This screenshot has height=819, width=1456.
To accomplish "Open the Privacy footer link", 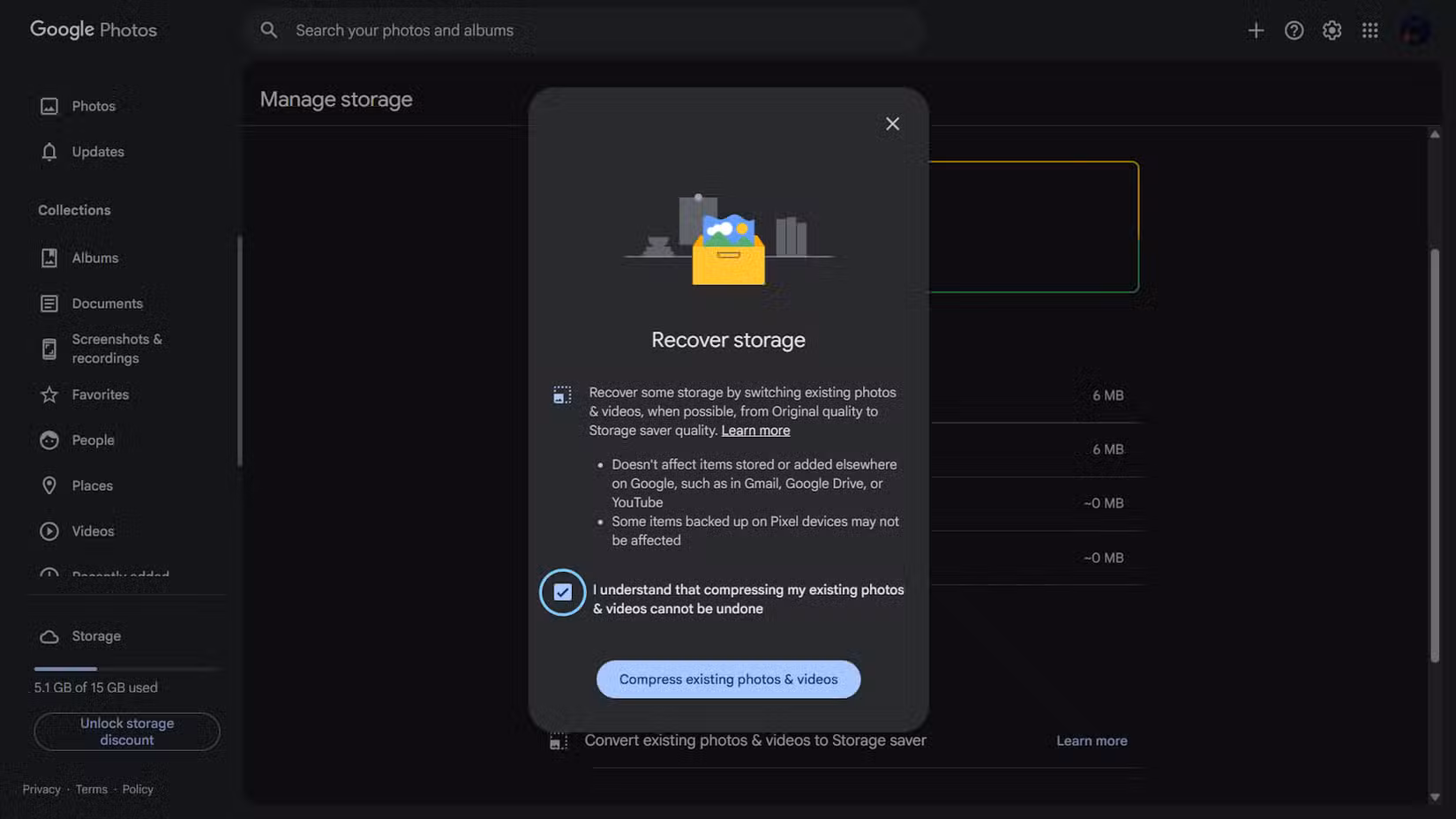I will (41, 789).
